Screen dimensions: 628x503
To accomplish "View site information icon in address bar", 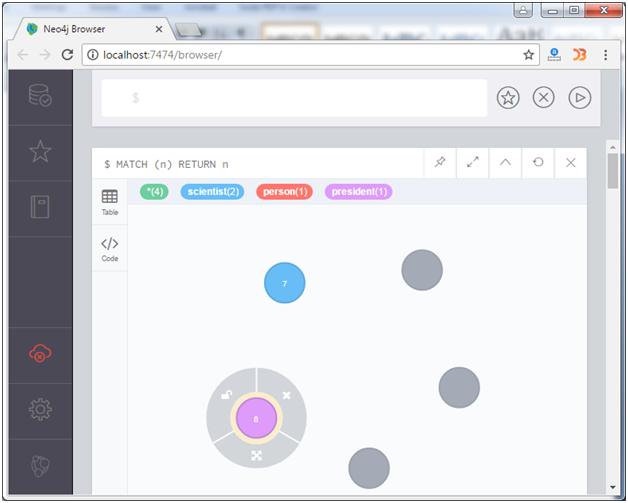I will pyautogui.click(x=93, y=54).
